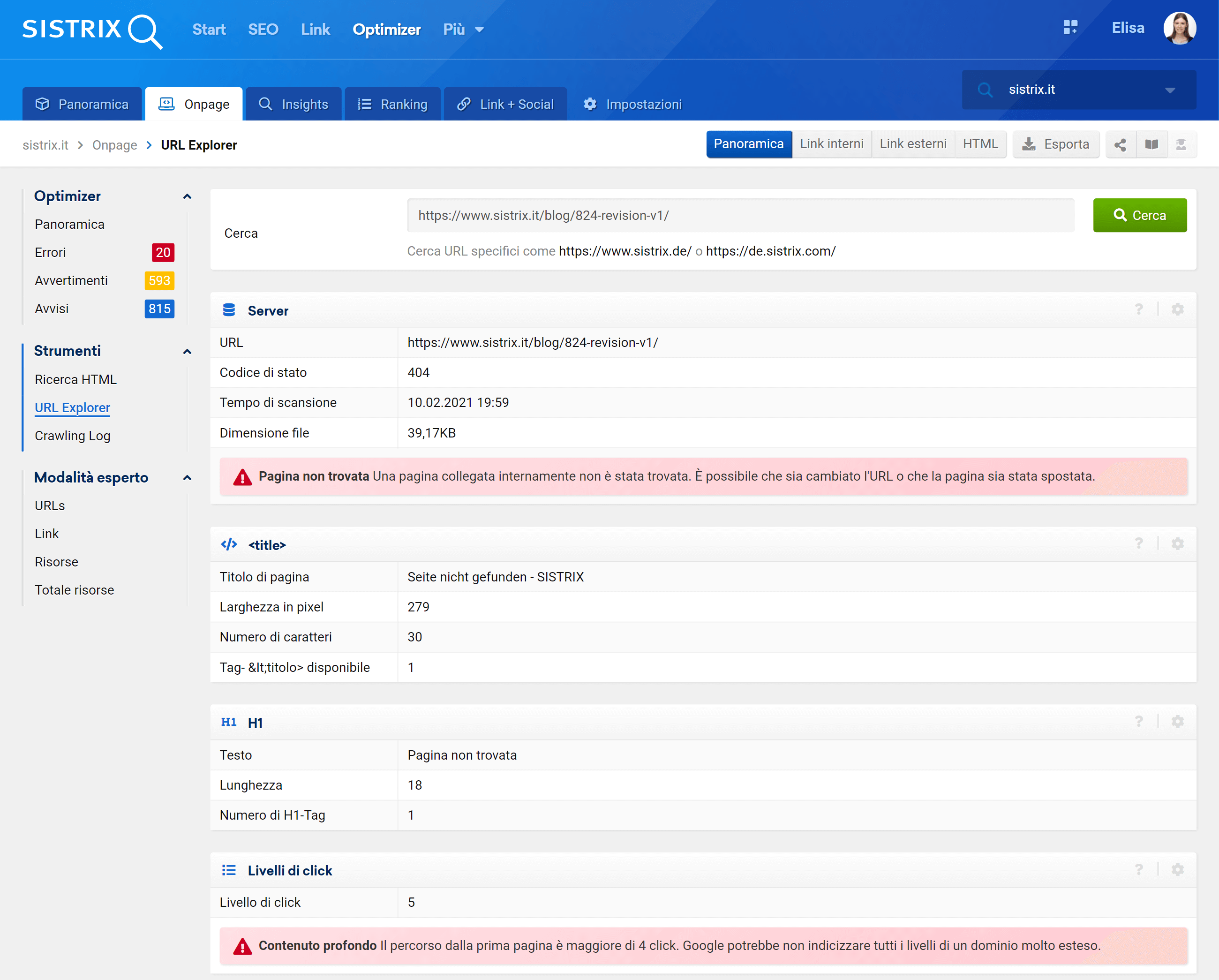Open Crawling Log in sidebar
This screenshot has height=980, width=1219.
[72, 436]
